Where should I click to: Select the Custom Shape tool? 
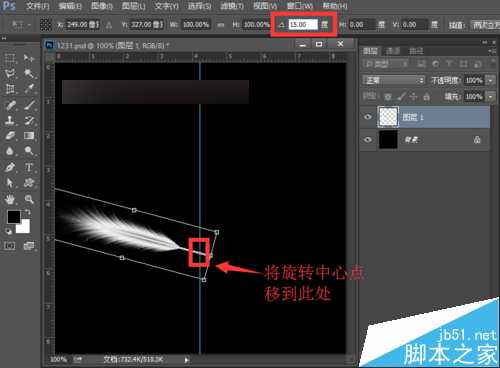click(x=29, y=183)
